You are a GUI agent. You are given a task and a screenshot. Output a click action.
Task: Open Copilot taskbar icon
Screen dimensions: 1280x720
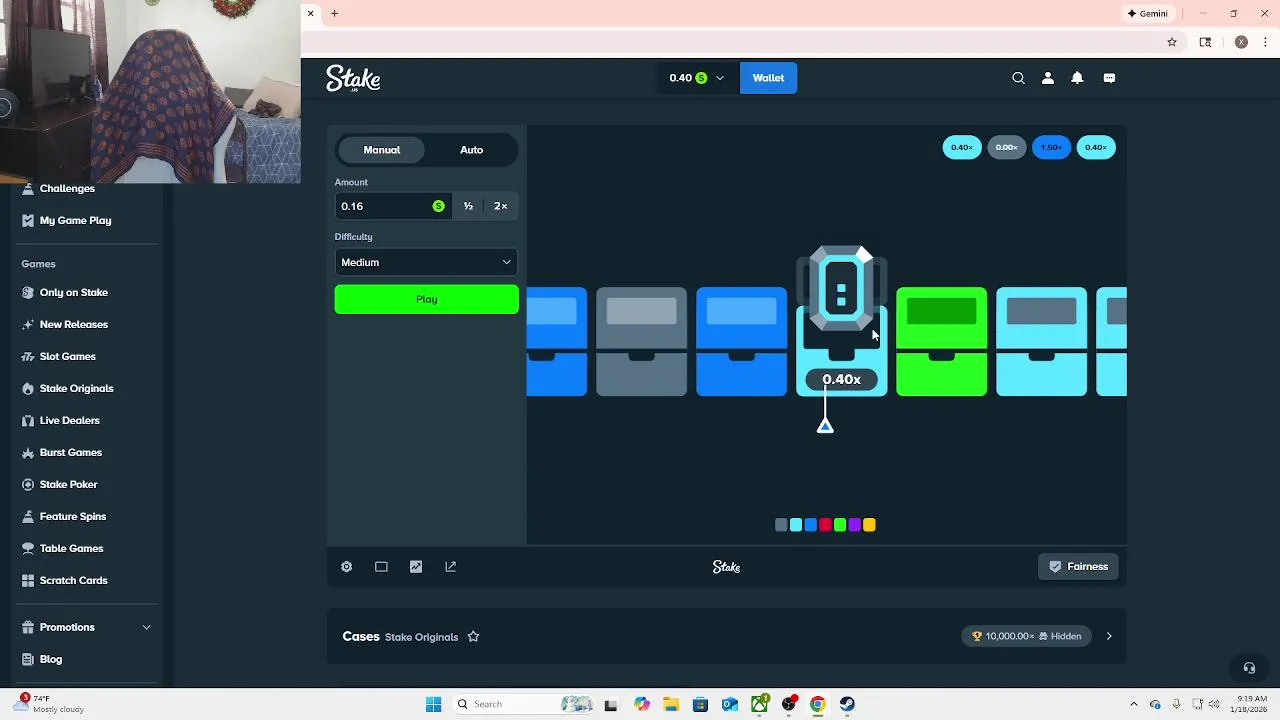(641, 704)
